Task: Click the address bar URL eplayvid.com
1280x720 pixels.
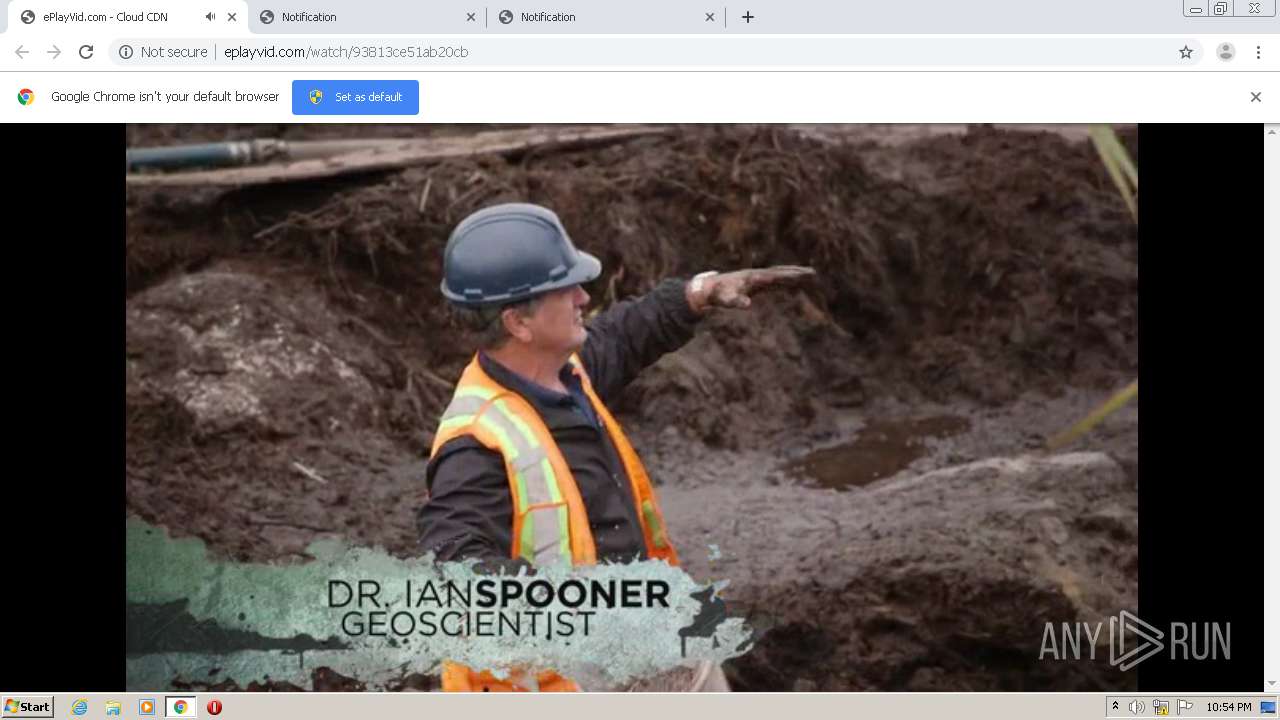Action: [x=346, y=52]
